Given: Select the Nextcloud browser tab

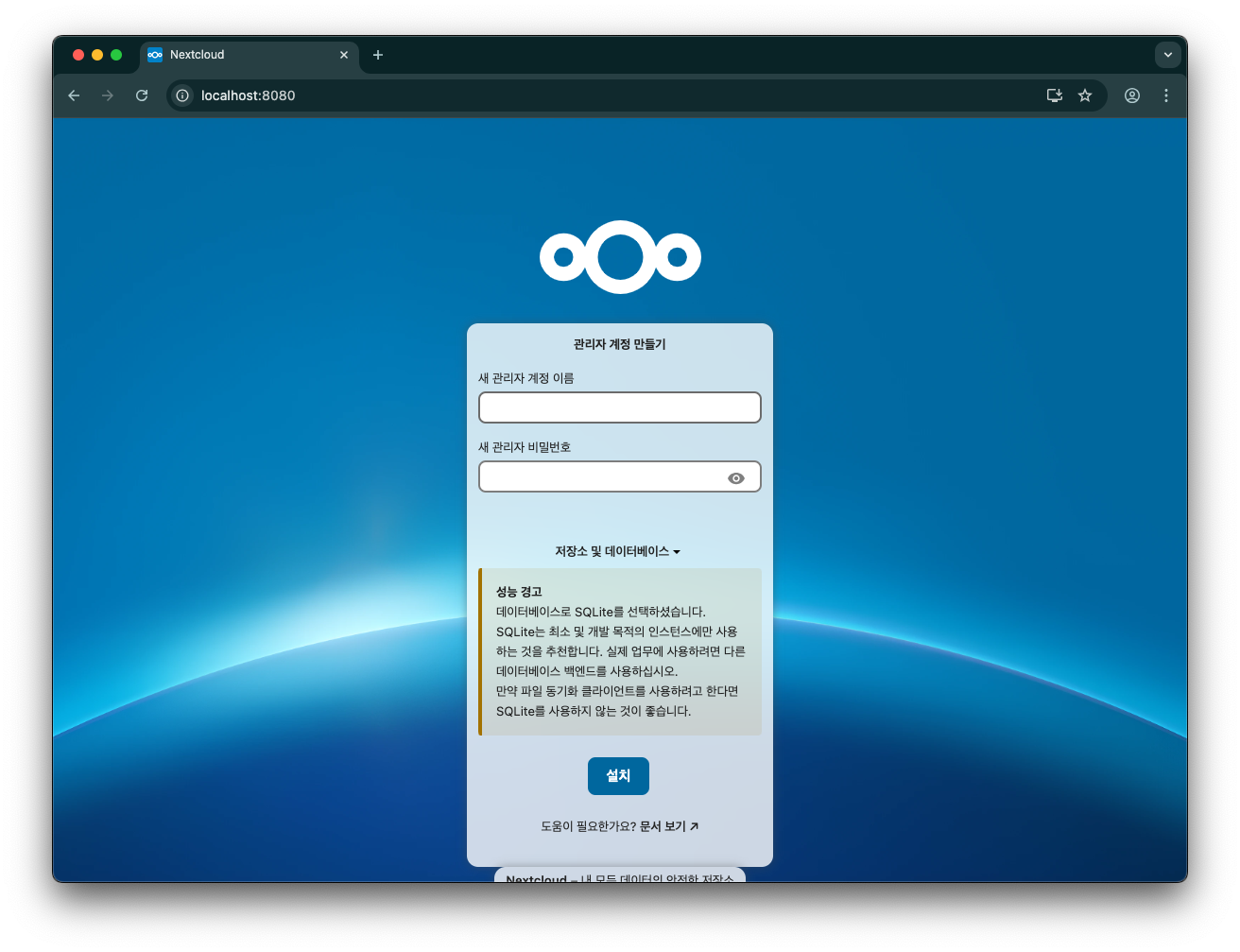Looking at the screenshot, I should click(x=250, y=55).
